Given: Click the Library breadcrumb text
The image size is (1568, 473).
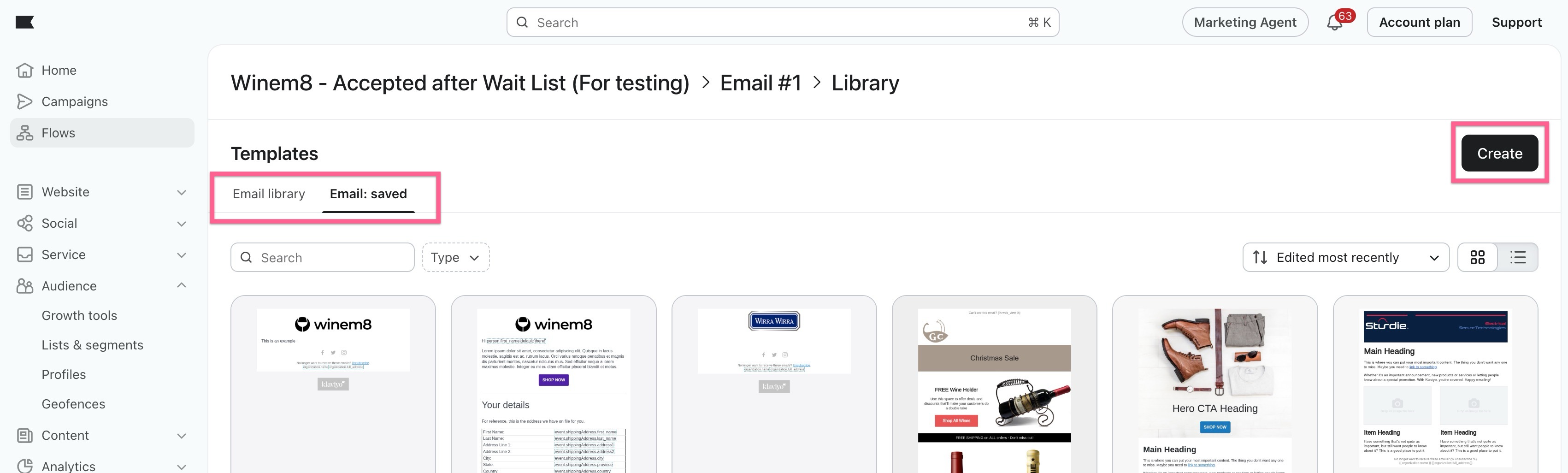Looking at the screenshot, I should [x=865, y=83].
